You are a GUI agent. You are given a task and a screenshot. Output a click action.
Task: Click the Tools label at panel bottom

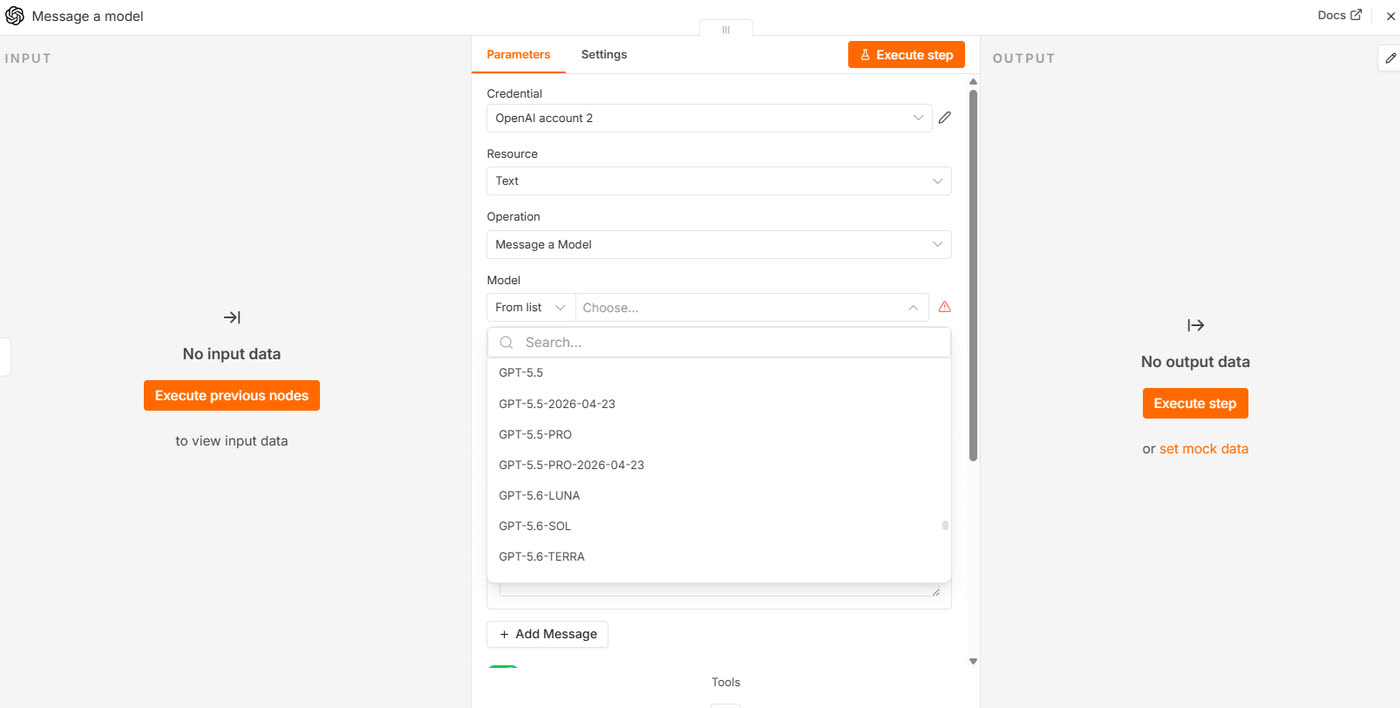point(726,682)
